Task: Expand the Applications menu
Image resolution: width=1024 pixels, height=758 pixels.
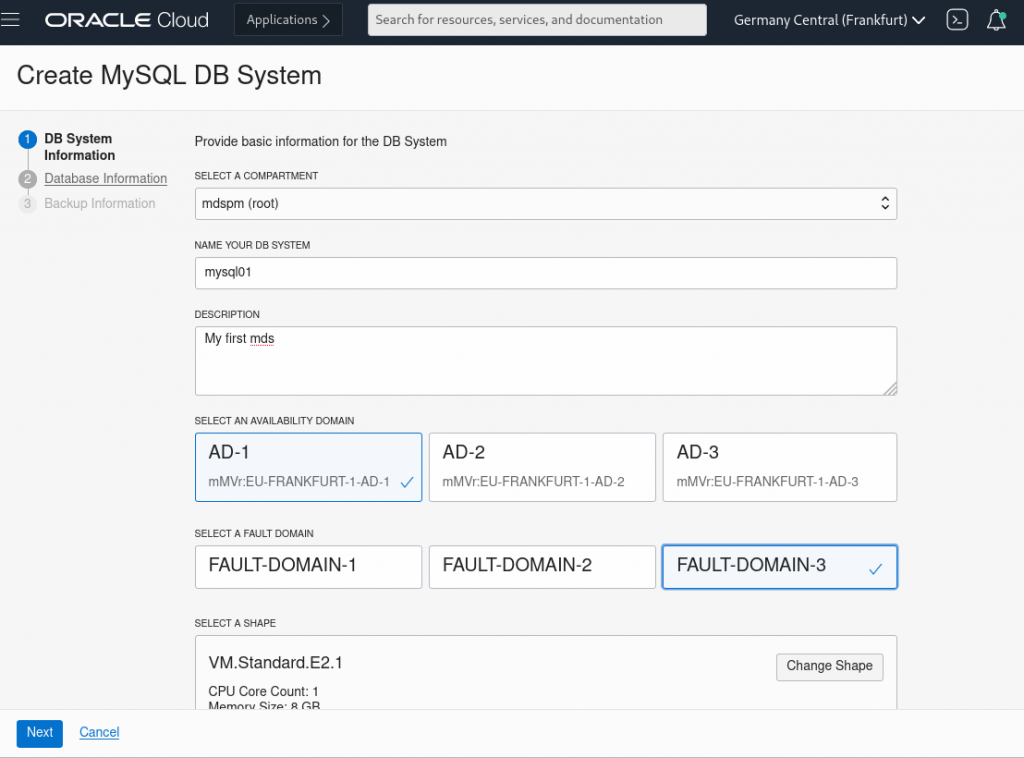Action: coord(288,20)
